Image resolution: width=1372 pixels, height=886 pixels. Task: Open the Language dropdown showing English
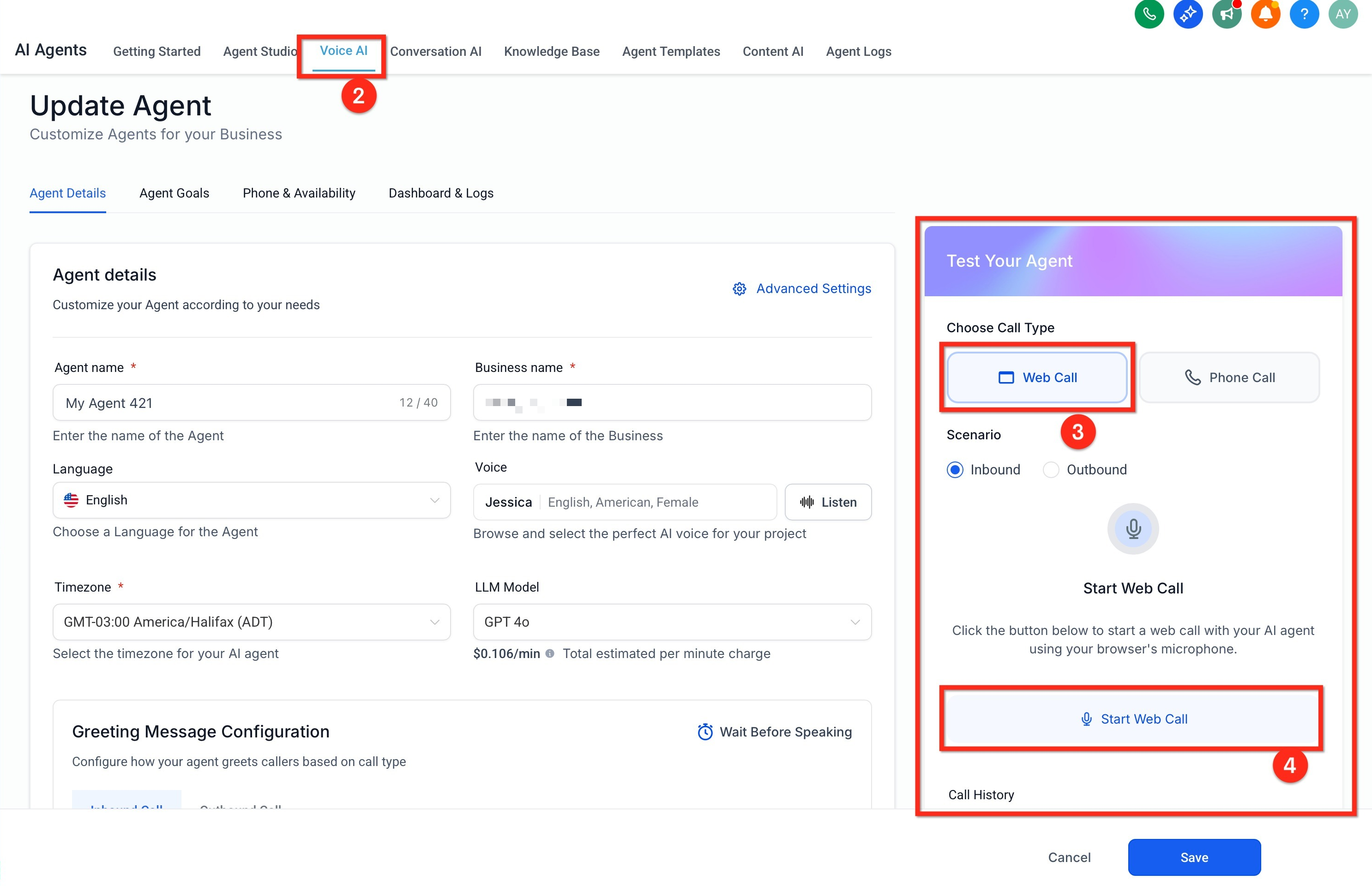[x=252, y=500]
